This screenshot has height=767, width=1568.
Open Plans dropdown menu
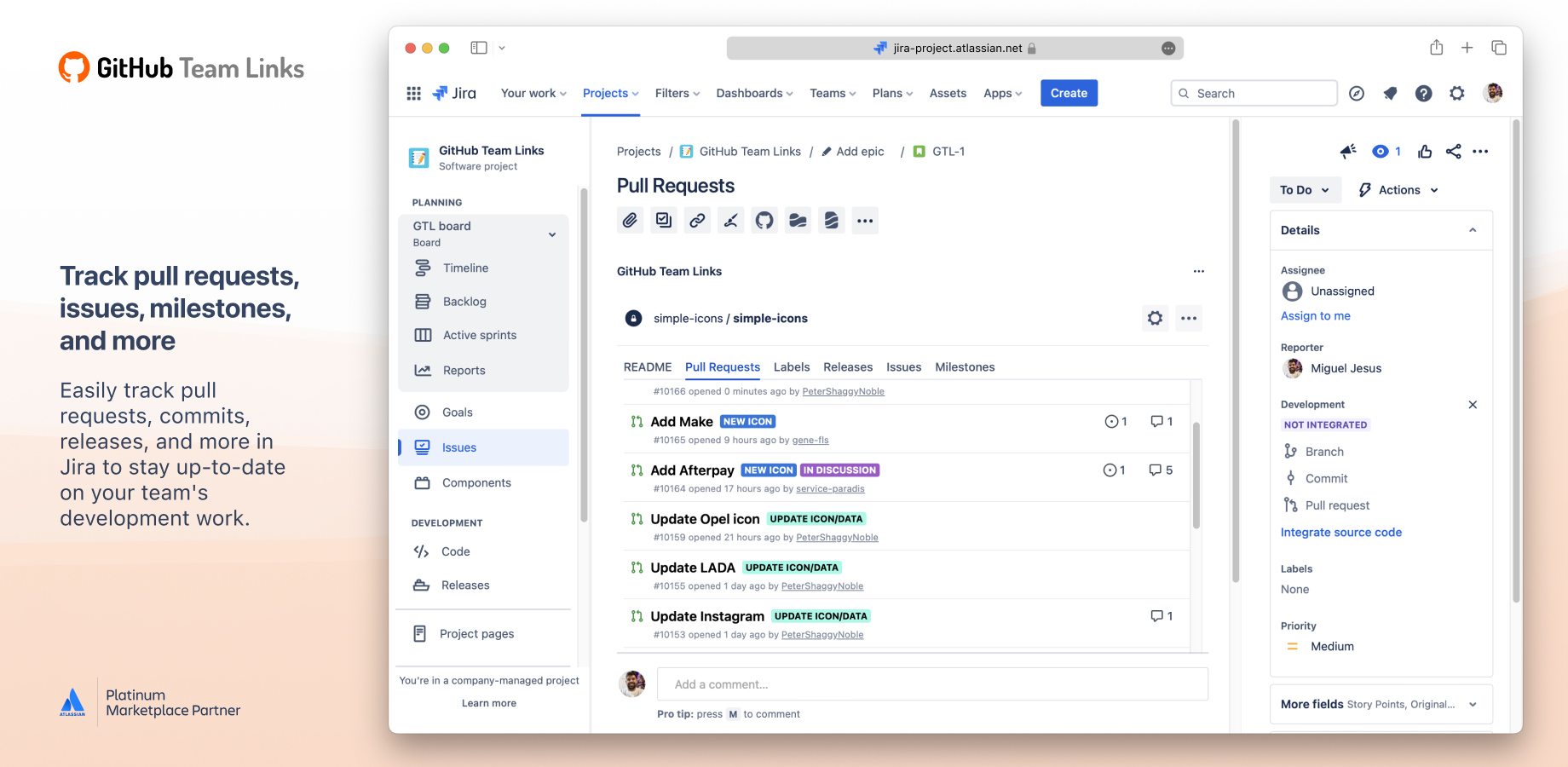892,94
